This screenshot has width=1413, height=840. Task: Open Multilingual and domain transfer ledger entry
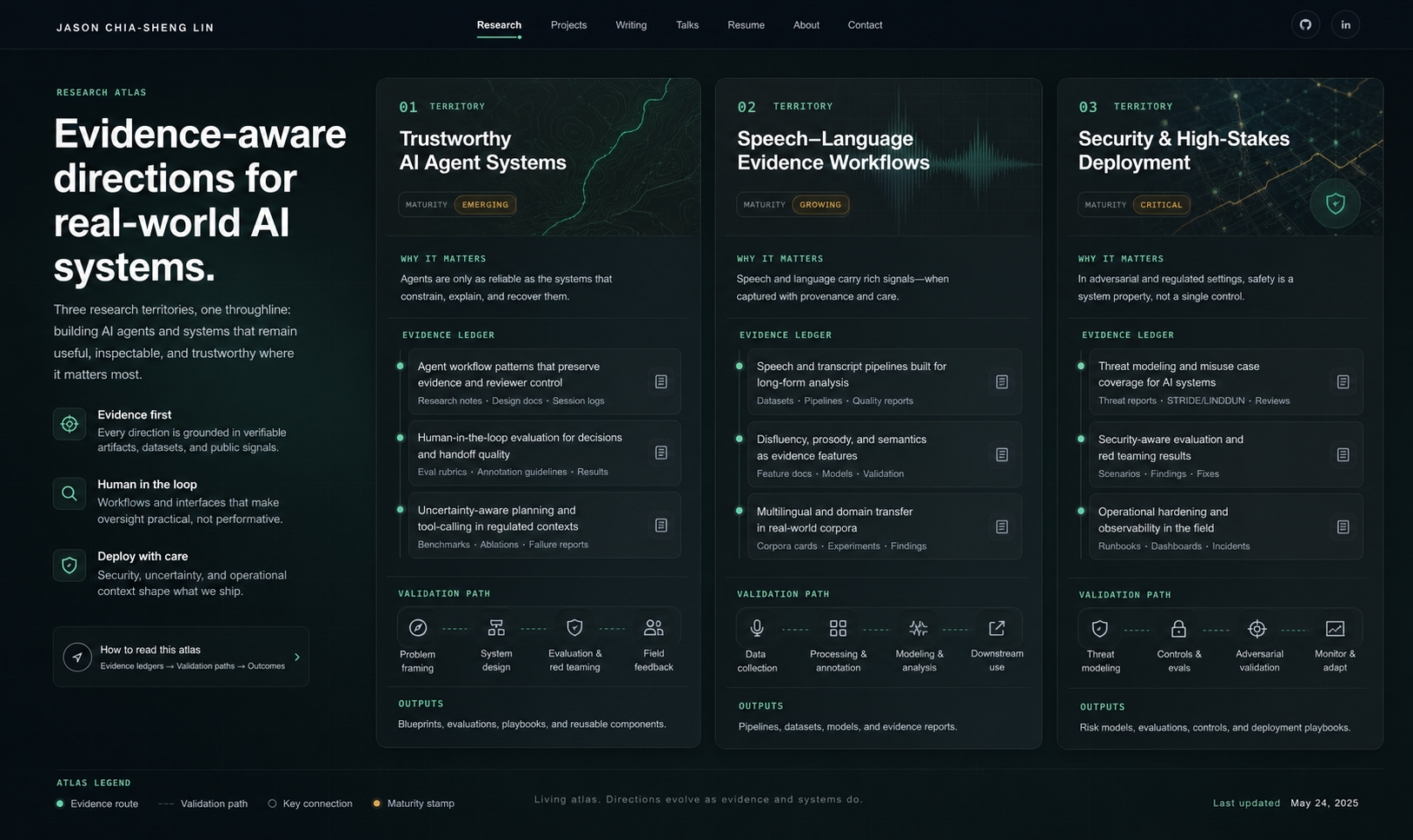pos(885,527)
